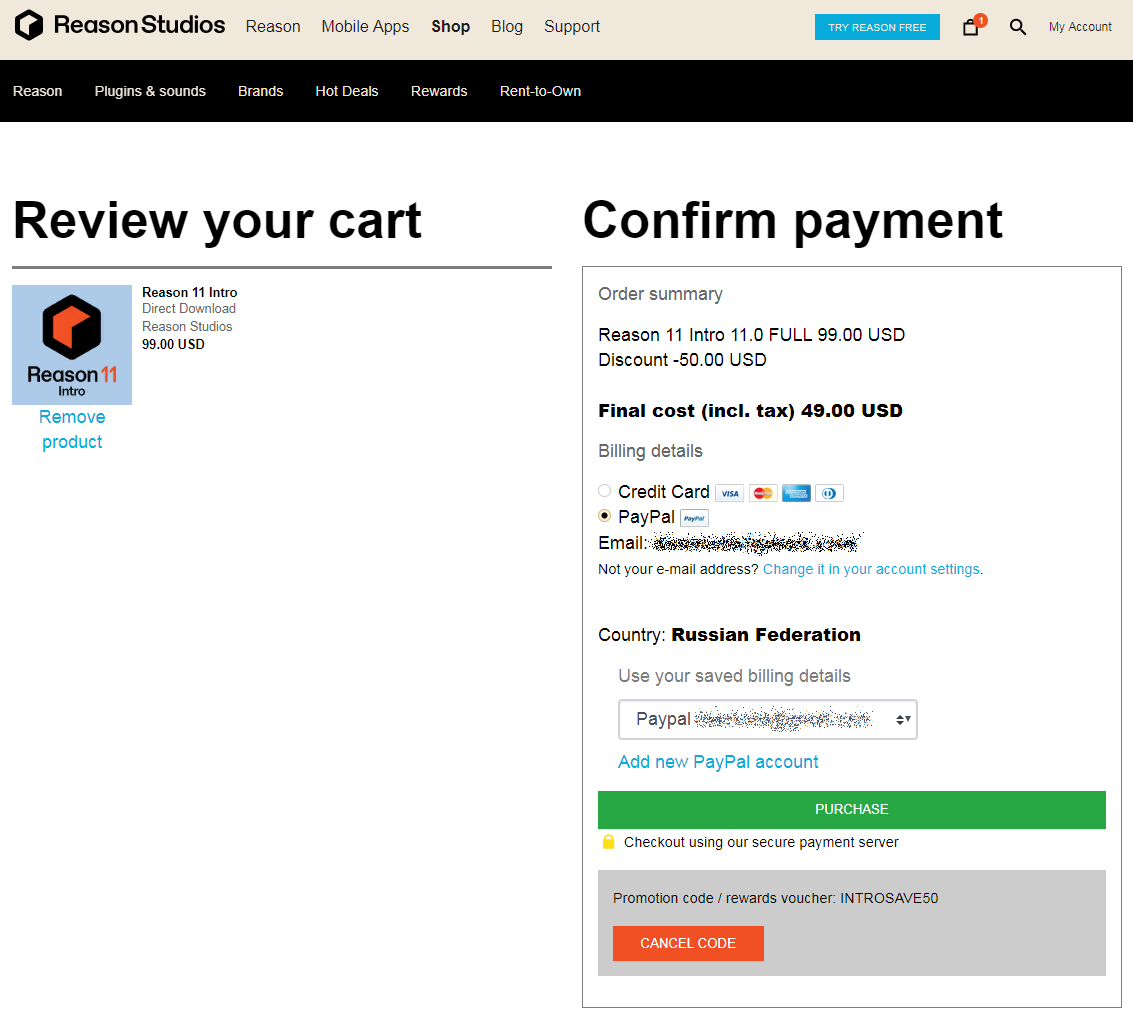
Task: Click Remove product link
Action: [x=72, y=429]
